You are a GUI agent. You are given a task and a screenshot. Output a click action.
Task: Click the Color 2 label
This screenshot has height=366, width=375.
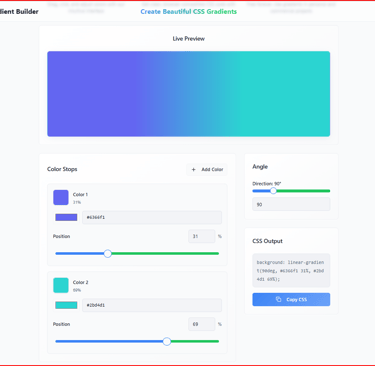pyautogui.click(x=81, y=282)
